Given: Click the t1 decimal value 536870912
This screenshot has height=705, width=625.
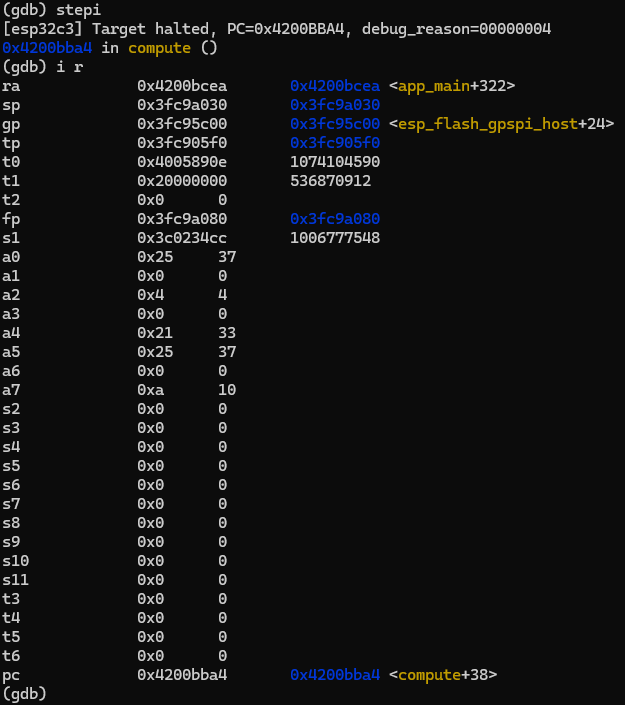Looking at the screenshot, I should pyautogui.click(x=330, y=181).
